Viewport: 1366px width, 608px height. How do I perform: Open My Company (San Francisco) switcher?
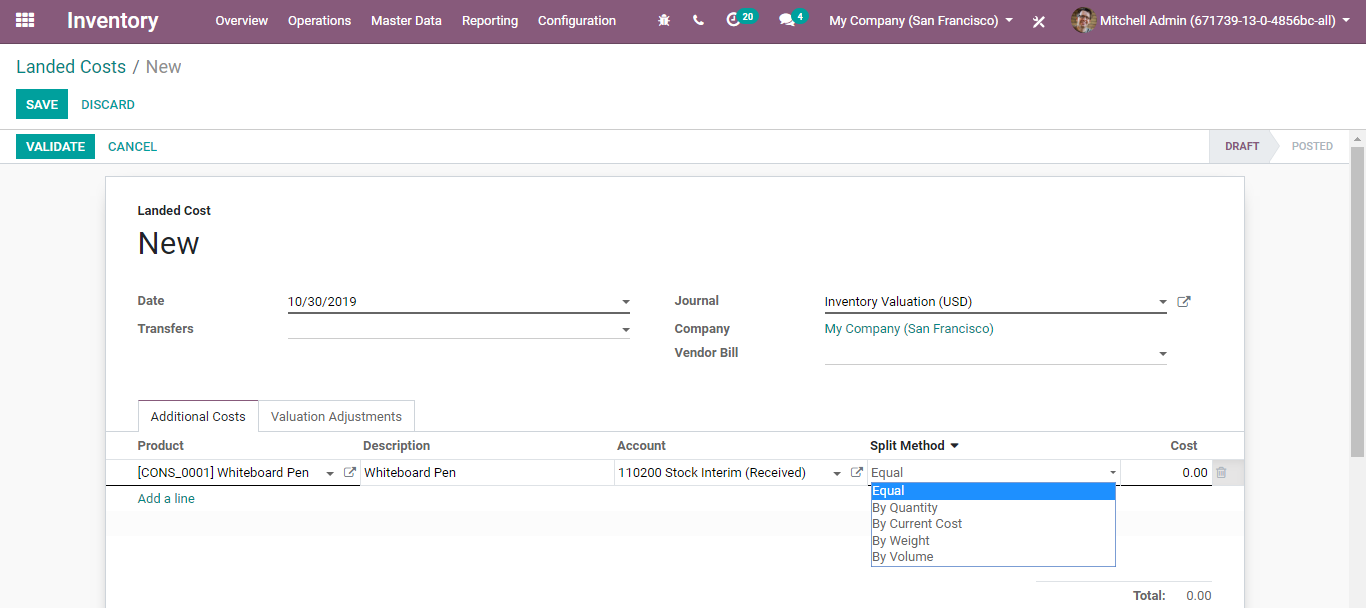(921, 20)
